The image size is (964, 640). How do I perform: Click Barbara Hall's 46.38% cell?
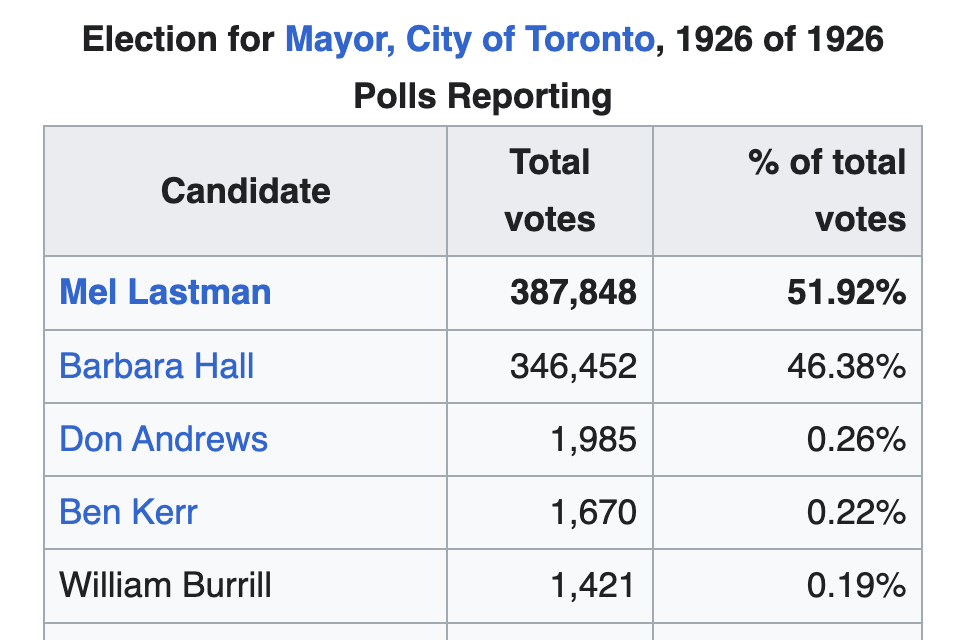[x=847, y=366]
